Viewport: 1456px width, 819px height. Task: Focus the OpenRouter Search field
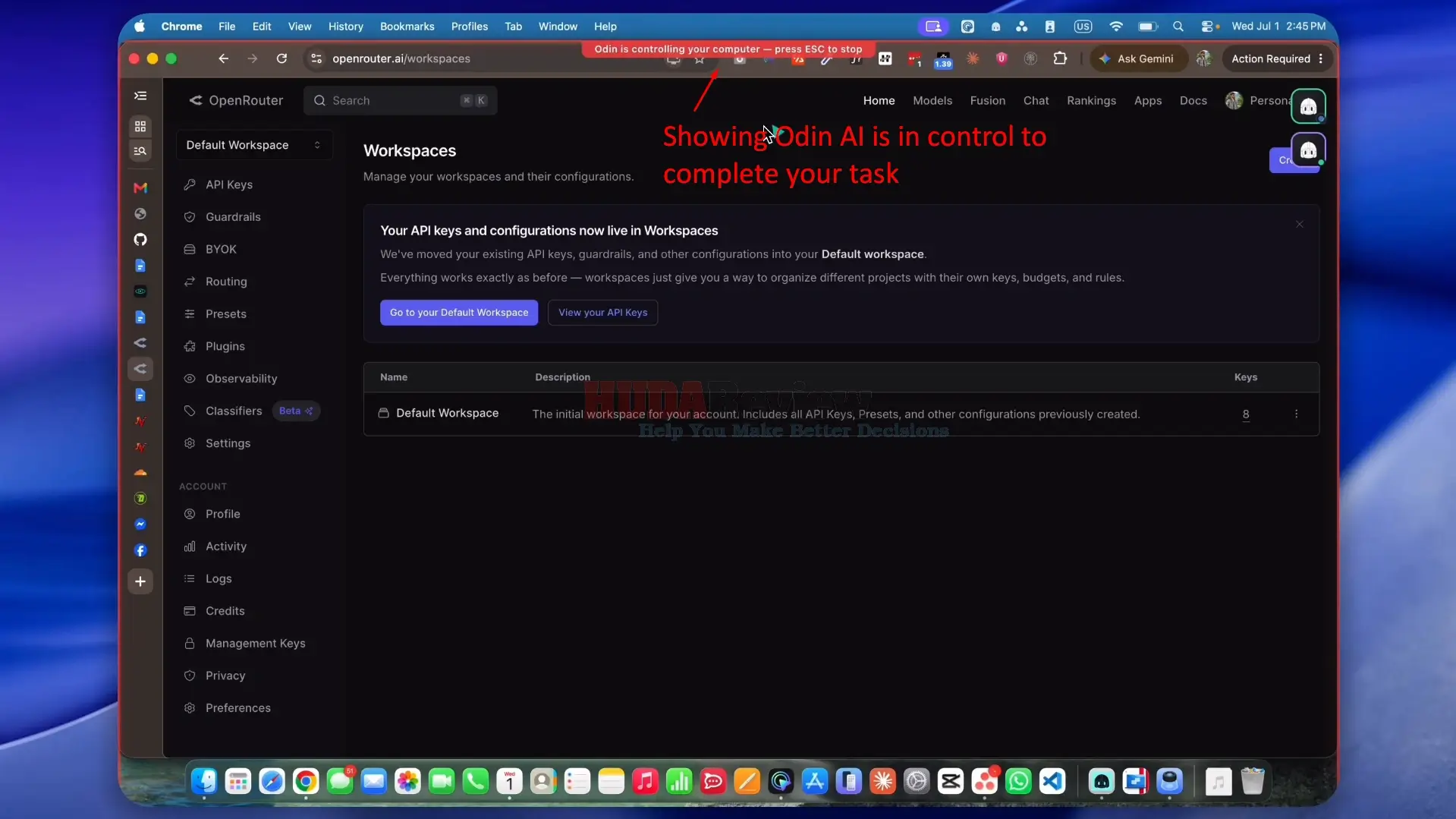pos(400,100)
